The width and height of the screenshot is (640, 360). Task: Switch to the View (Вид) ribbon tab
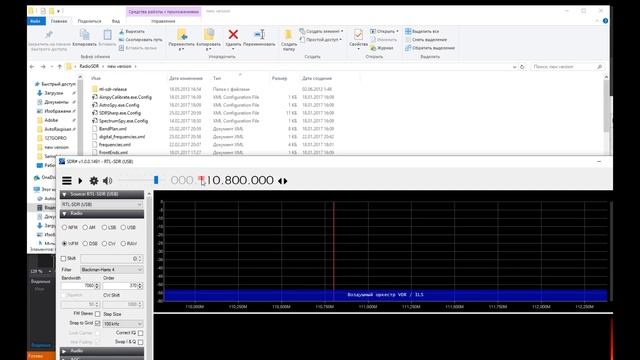tap(116, 21)
